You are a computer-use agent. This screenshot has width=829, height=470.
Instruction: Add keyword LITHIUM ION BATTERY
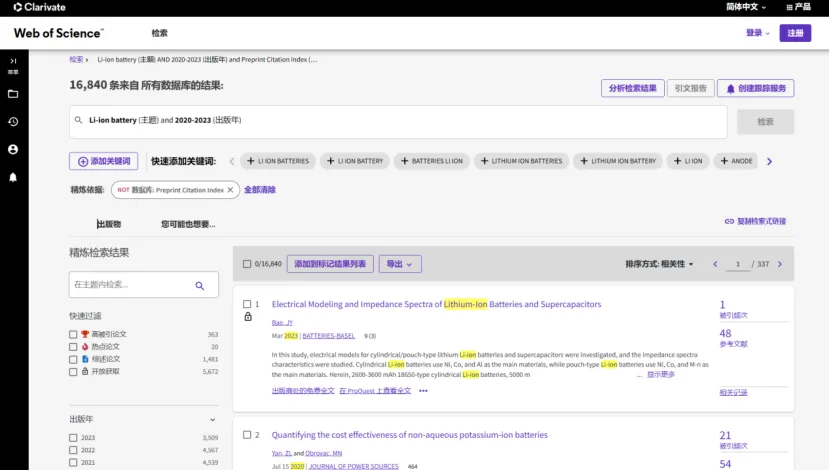coord(618,161)
